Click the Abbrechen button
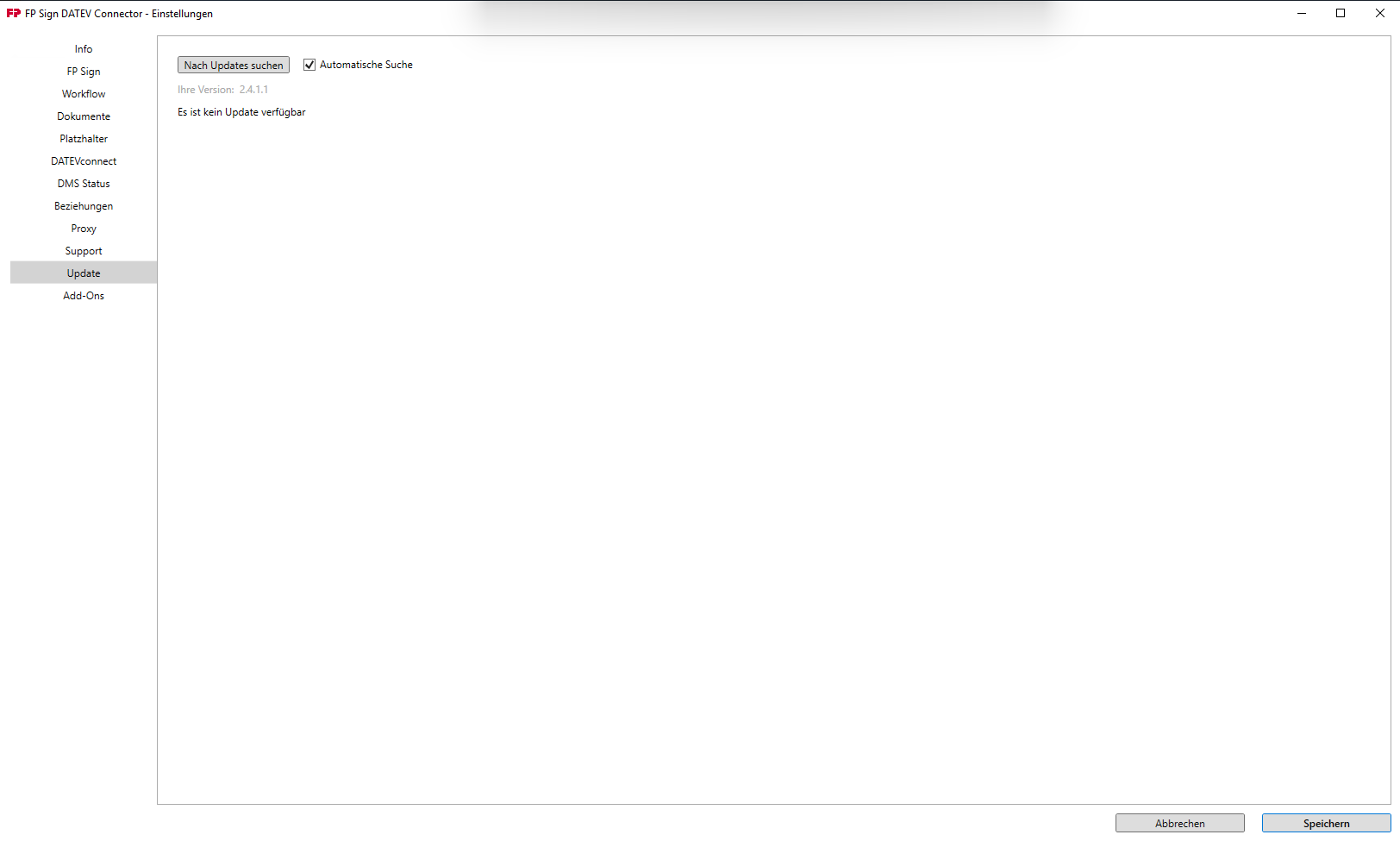 pos(1180,824)
